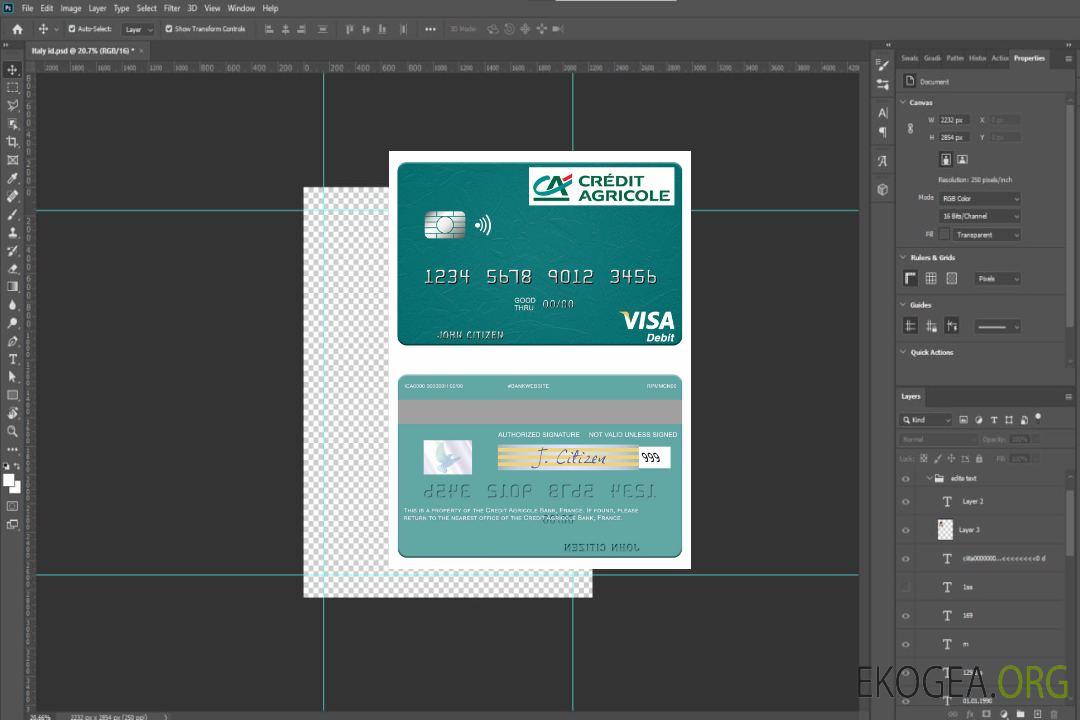Image resolution: width=1080 pixels, height=720 pixels.
Task: Hide the 'm' text layer
Action: 906,645
